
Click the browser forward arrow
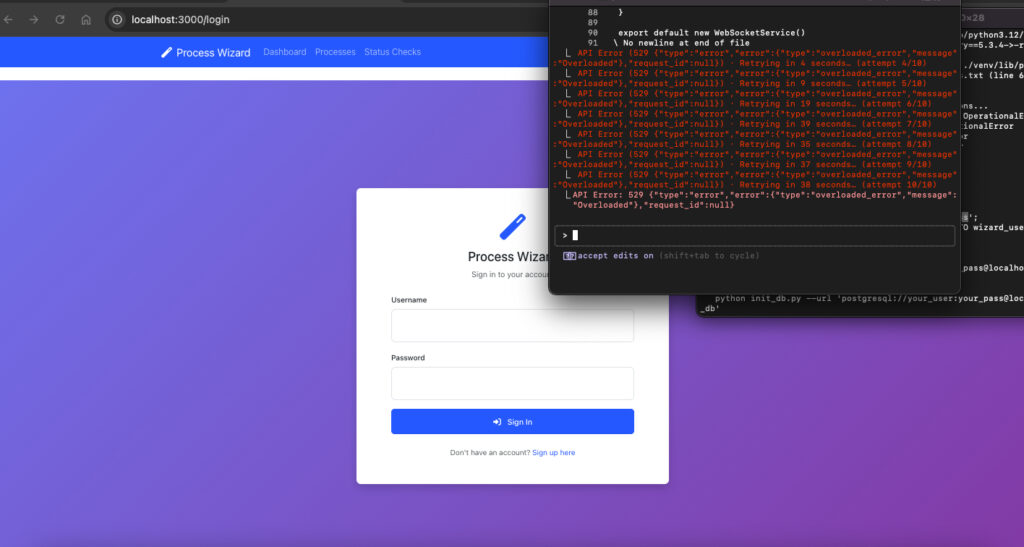[x=34, y=19]
